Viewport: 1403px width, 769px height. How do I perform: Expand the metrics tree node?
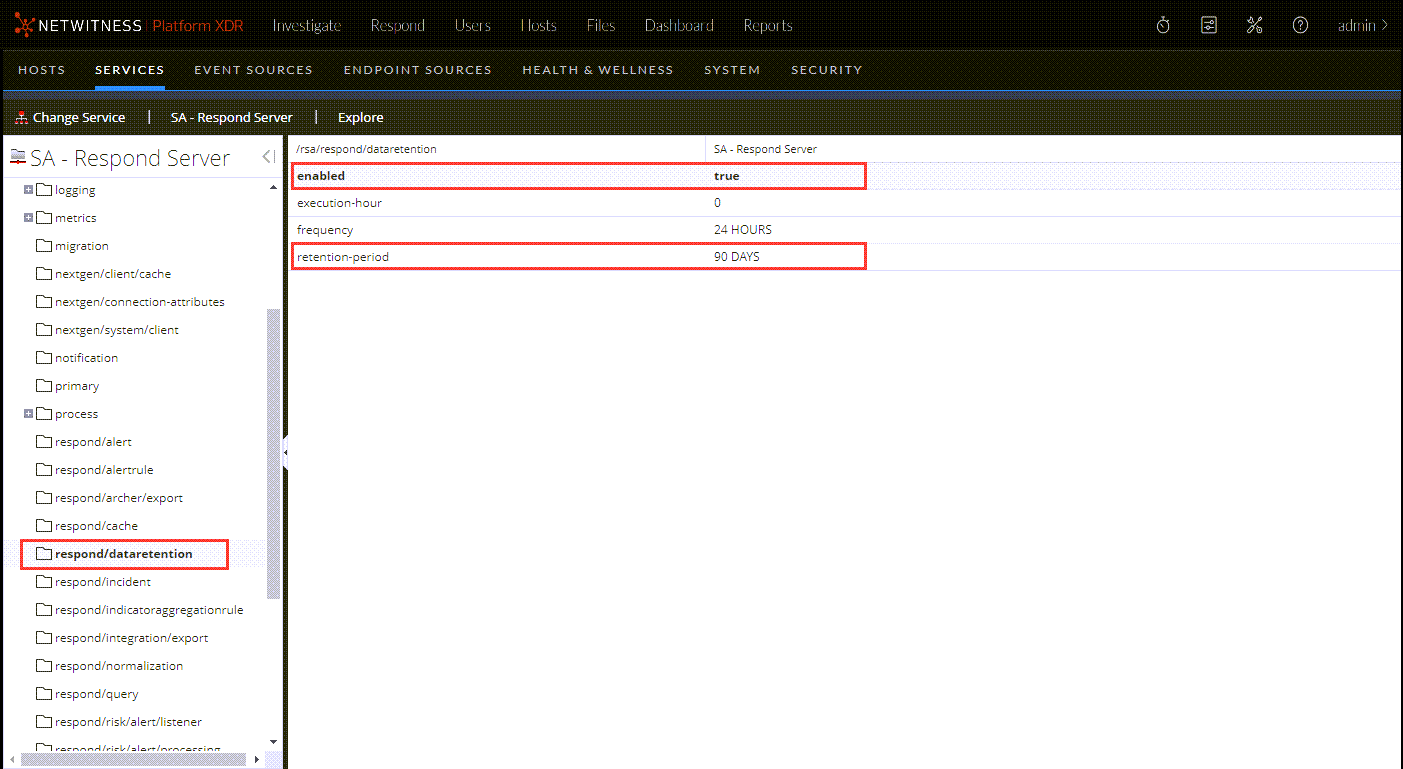tap(28, 218)
